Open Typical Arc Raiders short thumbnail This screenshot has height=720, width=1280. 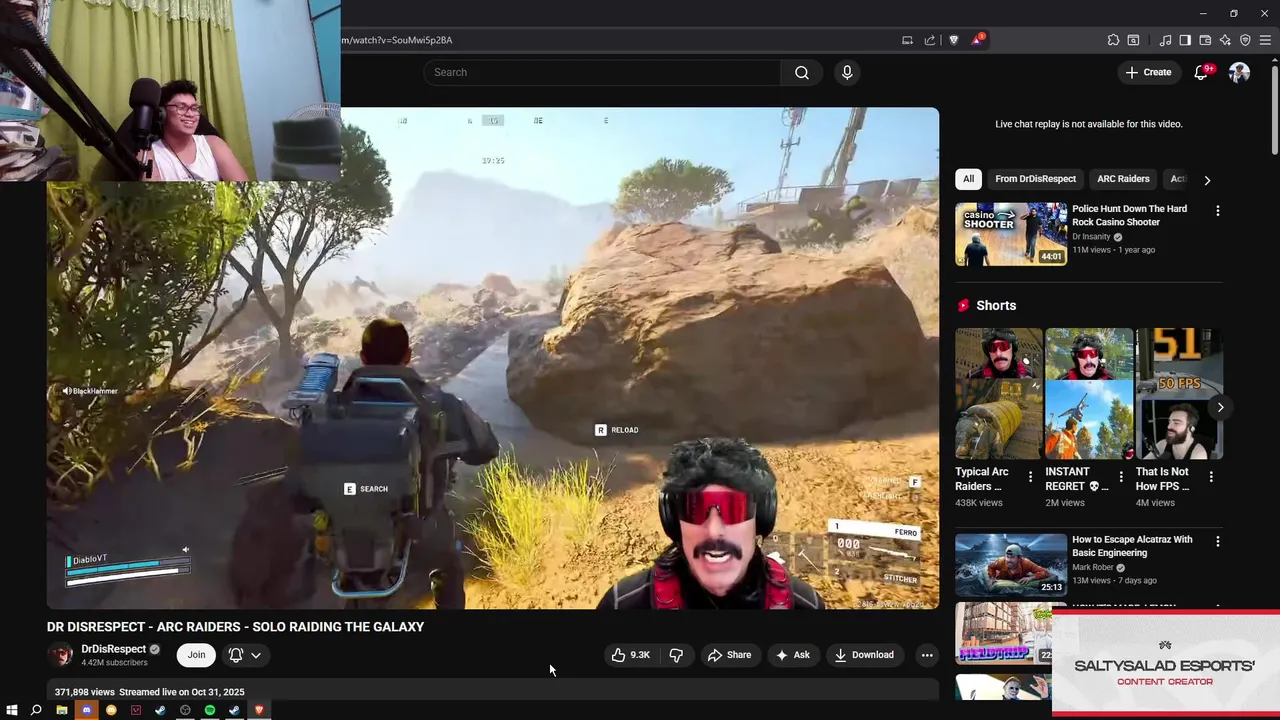click(998, 394)
